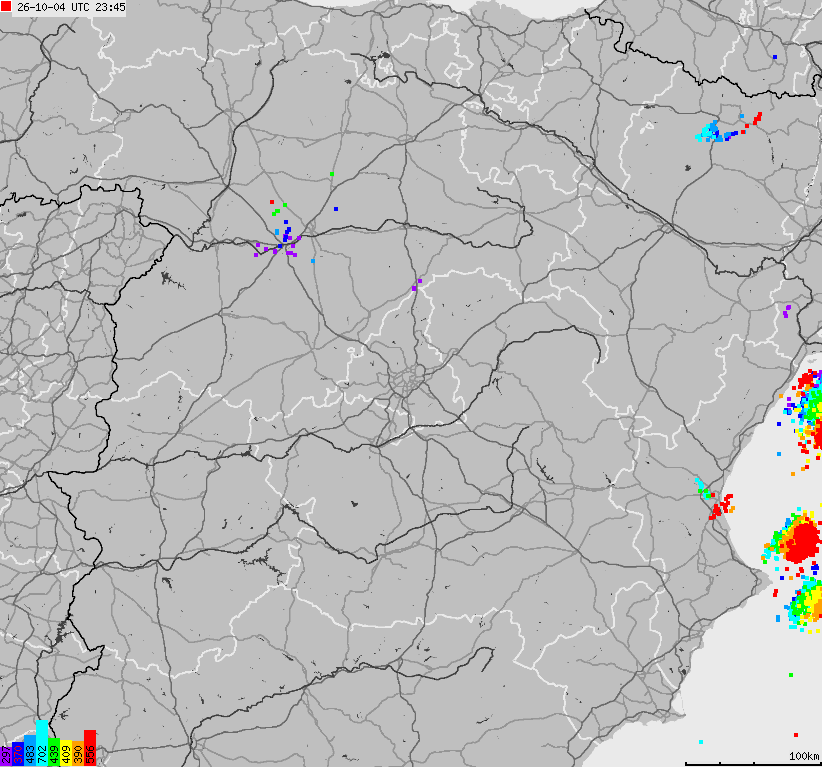Click the red strike dot near the bottom-right corner
The height and width of the screenshot is (767, 822).
(796, 735)
